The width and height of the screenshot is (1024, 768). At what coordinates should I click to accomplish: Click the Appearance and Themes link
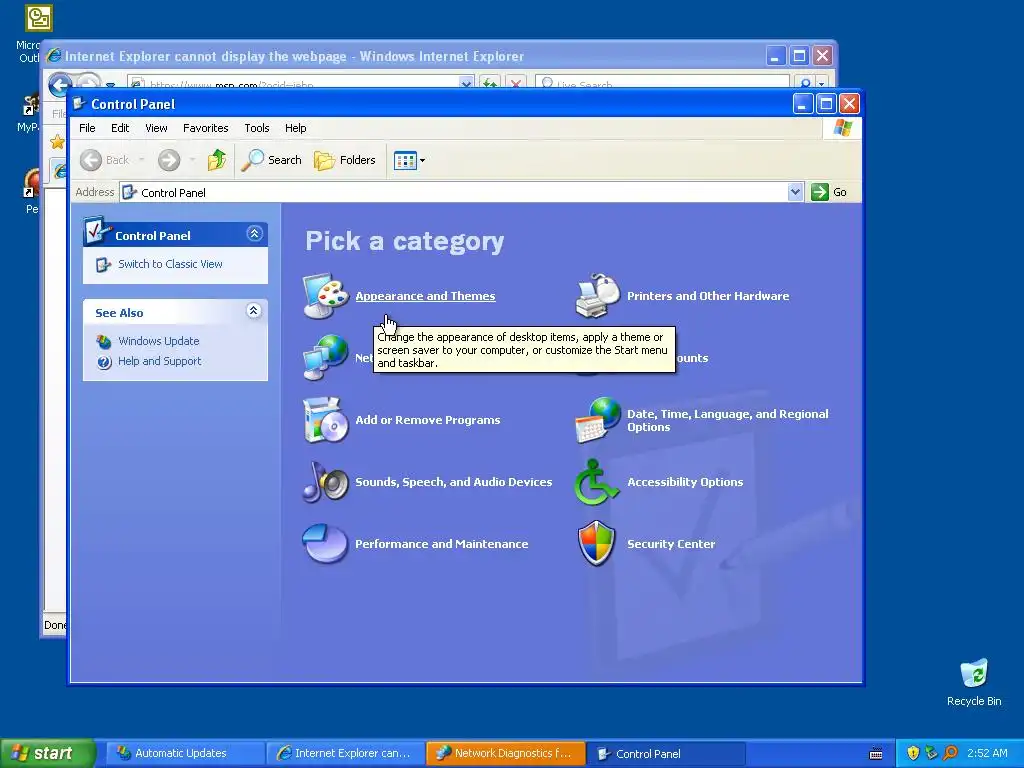coord(425,296)
